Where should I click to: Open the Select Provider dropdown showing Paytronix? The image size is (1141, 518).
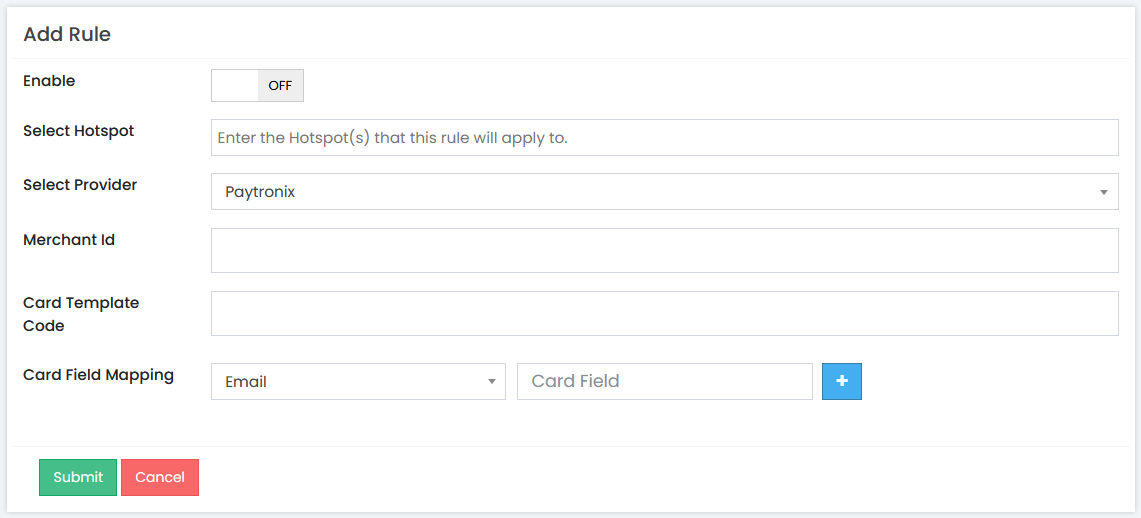[664, 192]
